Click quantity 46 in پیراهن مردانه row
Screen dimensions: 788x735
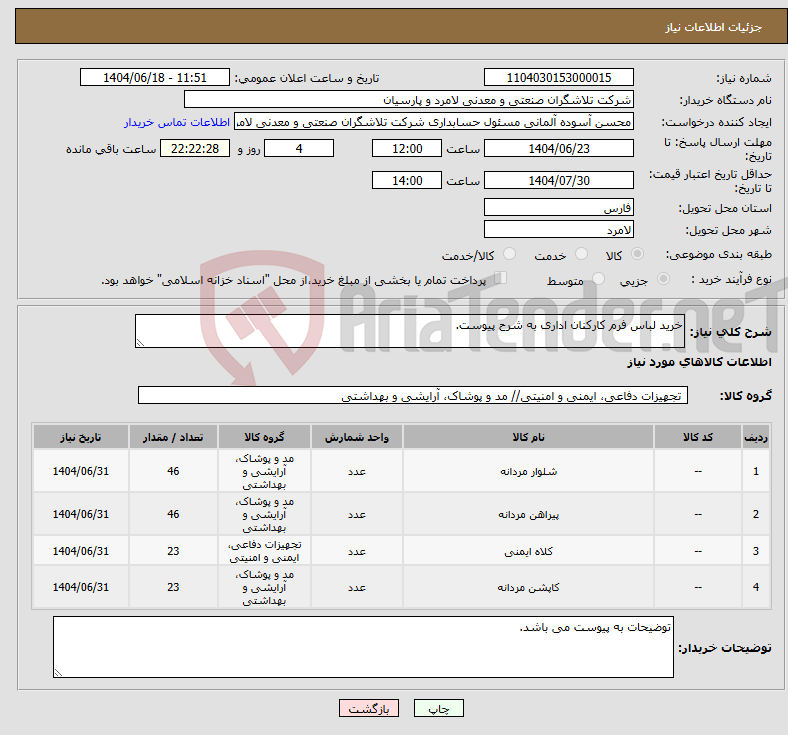click(173, 514)
